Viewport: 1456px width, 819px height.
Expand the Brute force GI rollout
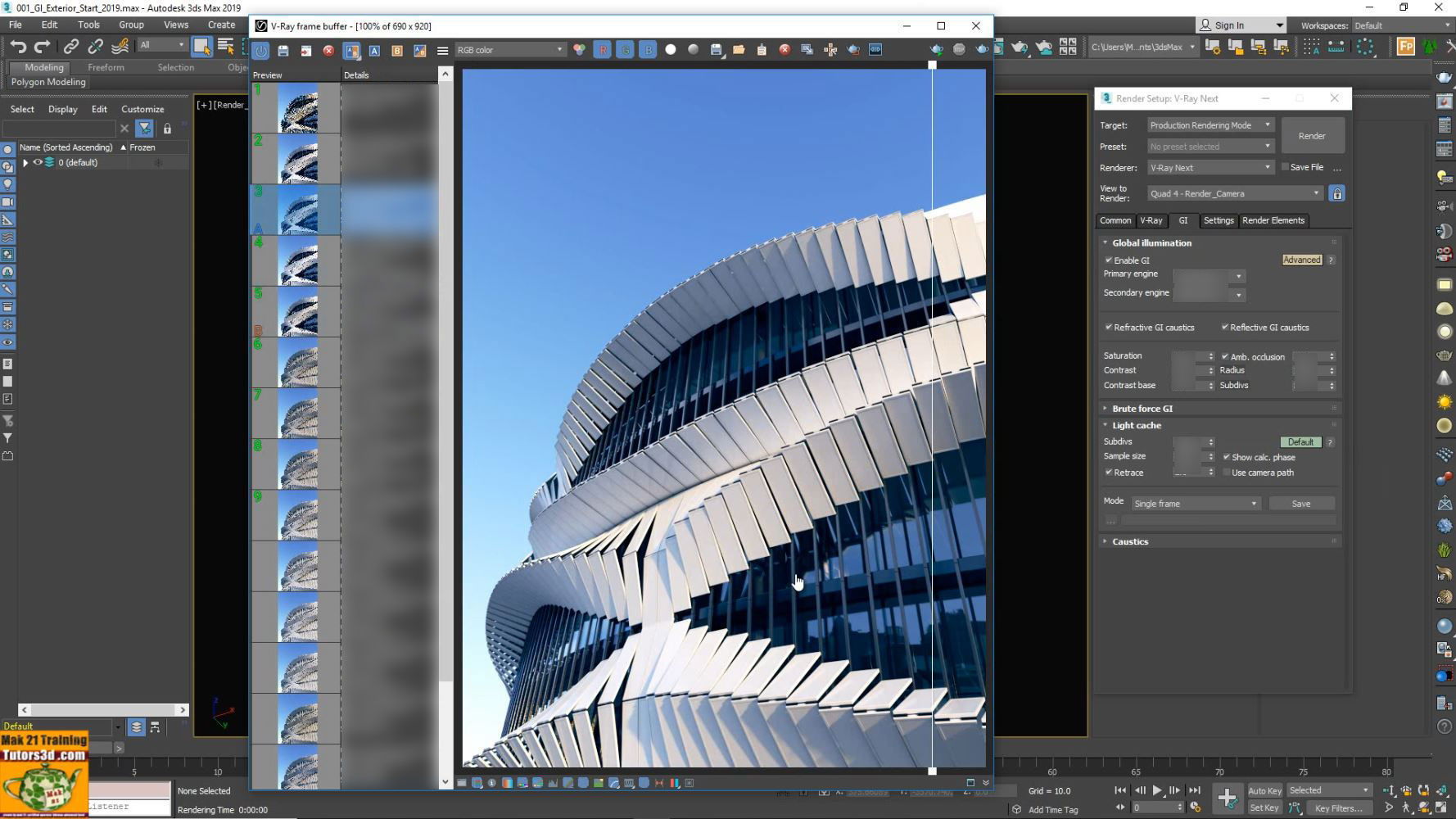point(1142,409)
